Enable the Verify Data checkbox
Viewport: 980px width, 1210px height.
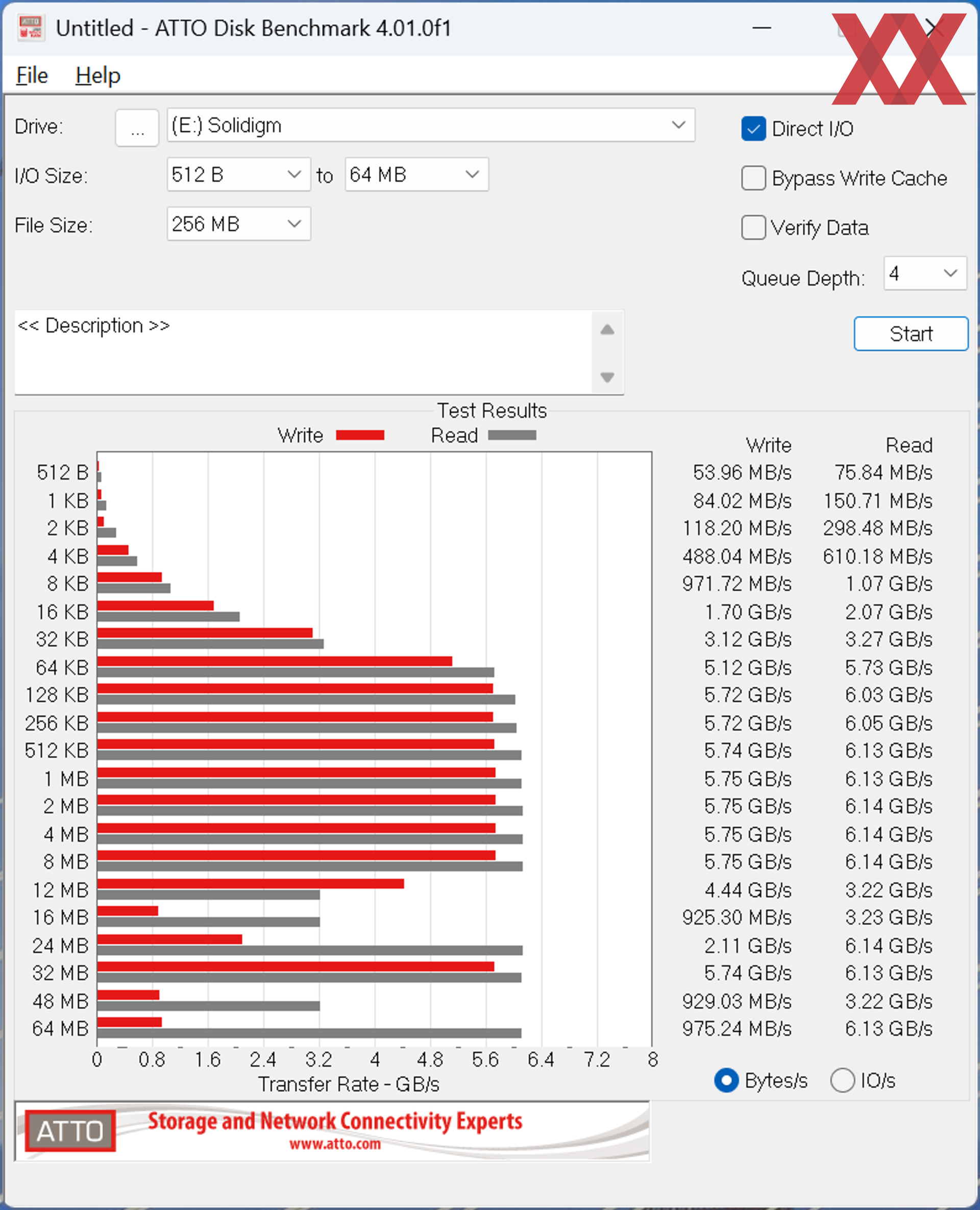(x=753, y=228)
